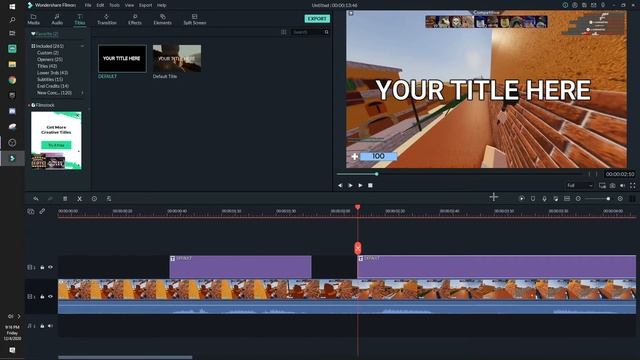Image resolution: width=640 pixels, height=360 pixels.
Task: Open Windows search from taskbar
Action: pyautogui.click(x=12, y=19)
